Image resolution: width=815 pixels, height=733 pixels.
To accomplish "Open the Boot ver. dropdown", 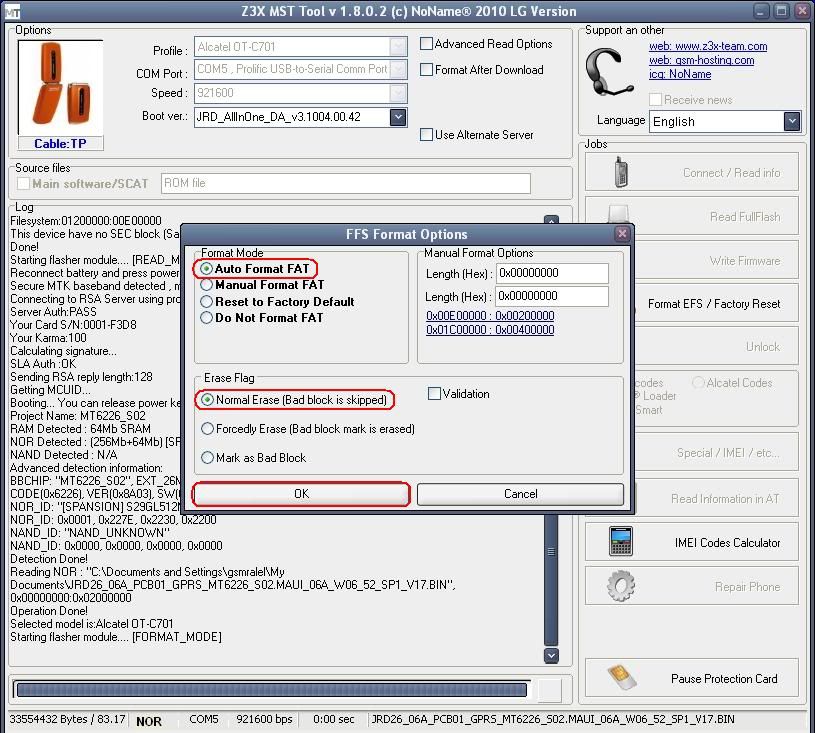I will click(398, 117).
